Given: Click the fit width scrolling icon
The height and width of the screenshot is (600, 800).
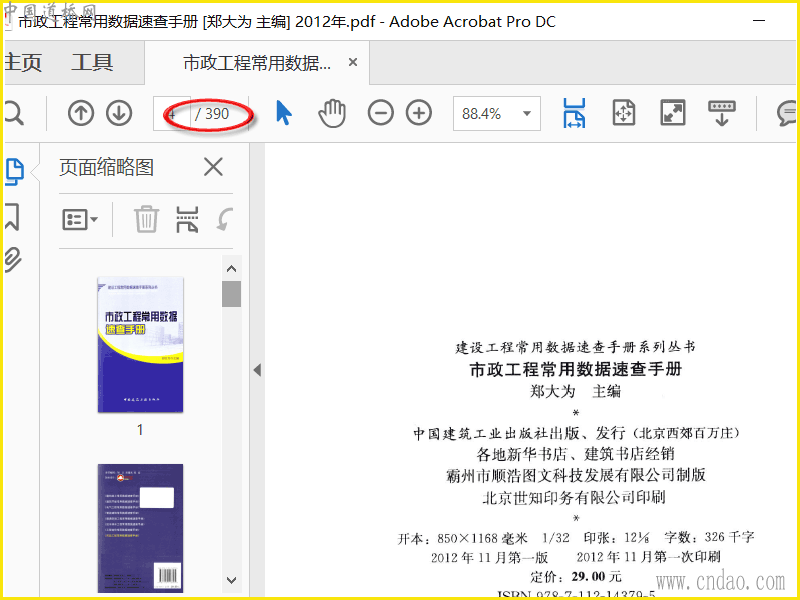Looking at the screenshot, I should pyautogui.click(x=574, y=113).
